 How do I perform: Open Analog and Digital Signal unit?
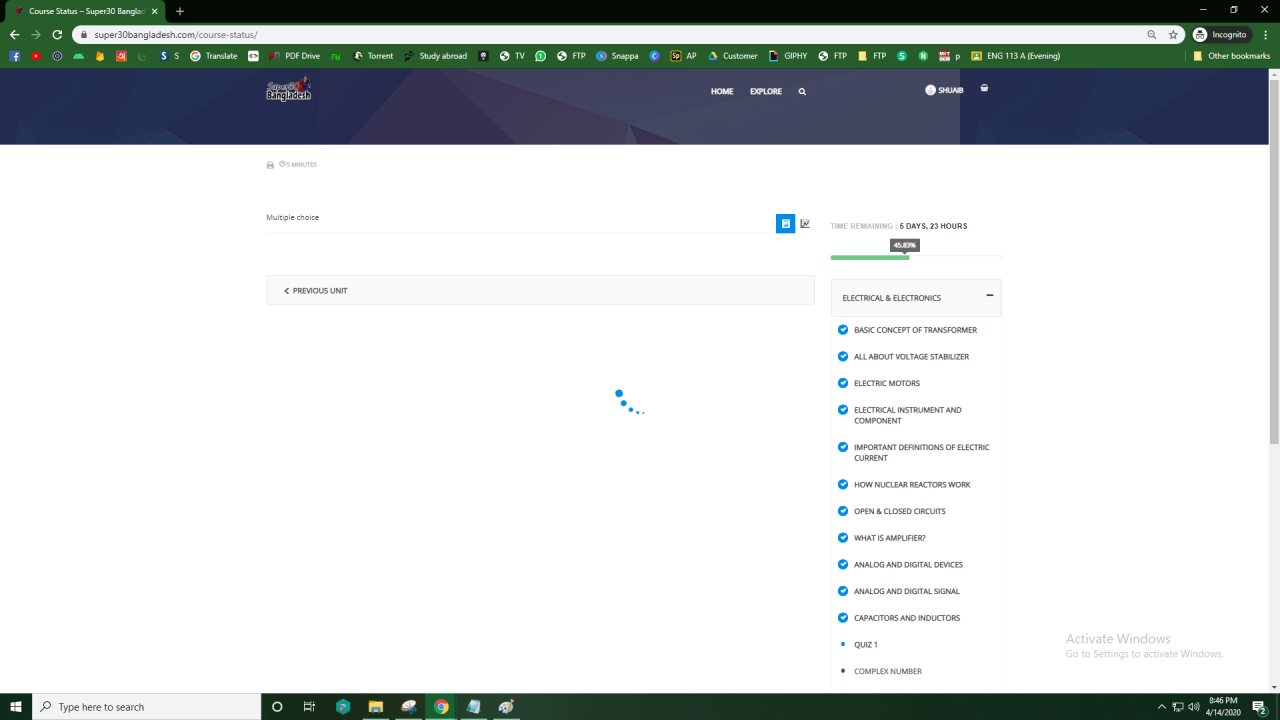point(906,592)
